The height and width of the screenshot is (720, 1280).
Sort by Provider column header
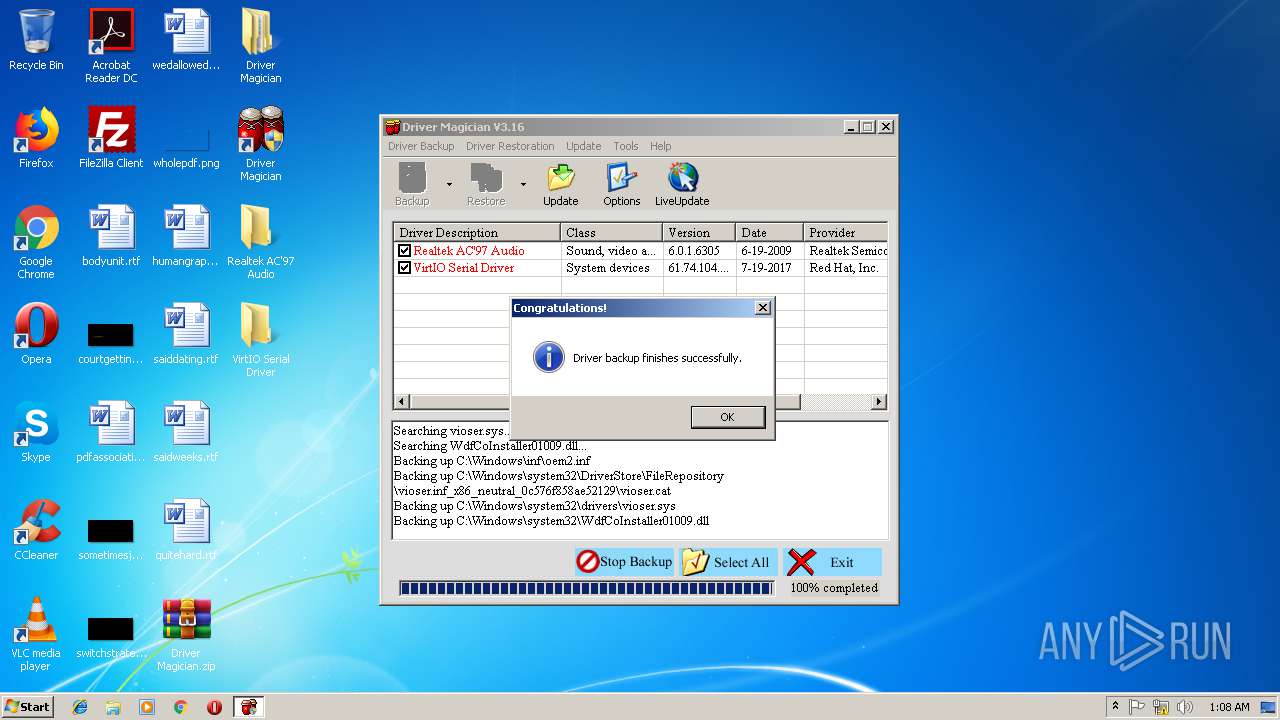point(845,233)
